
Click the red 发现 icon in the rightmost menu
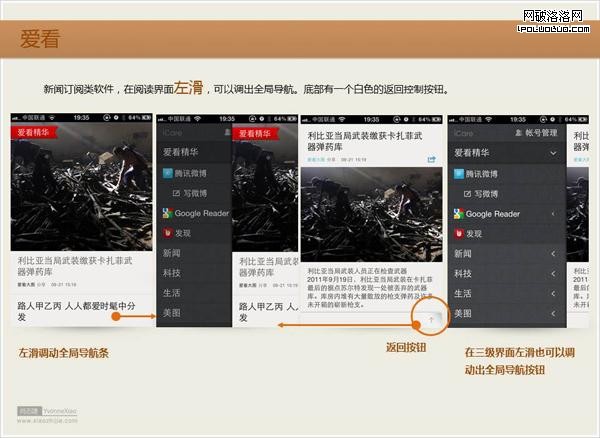(x=458, y=234)
